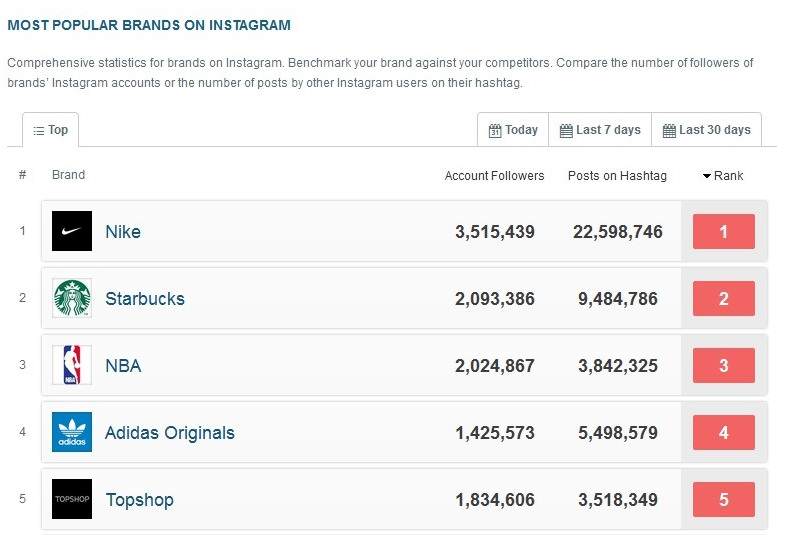This screenshot has width=787, height=535.
Task: Click the red rank 2 badge
Action: [724, 299]
